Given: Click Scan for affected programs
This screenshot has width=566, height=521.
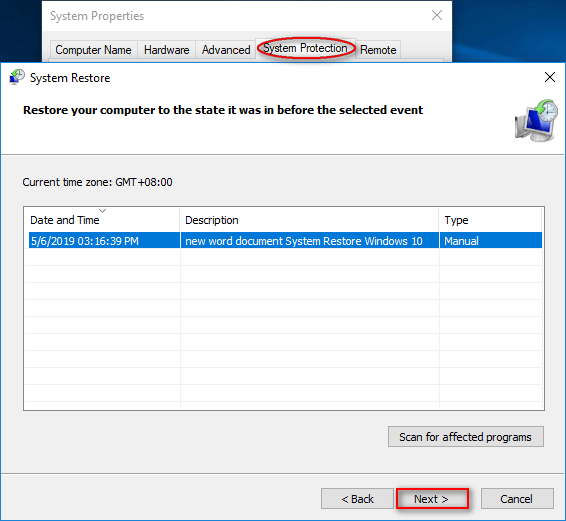Looking at the screenshot, I should [x=466, y=437].
